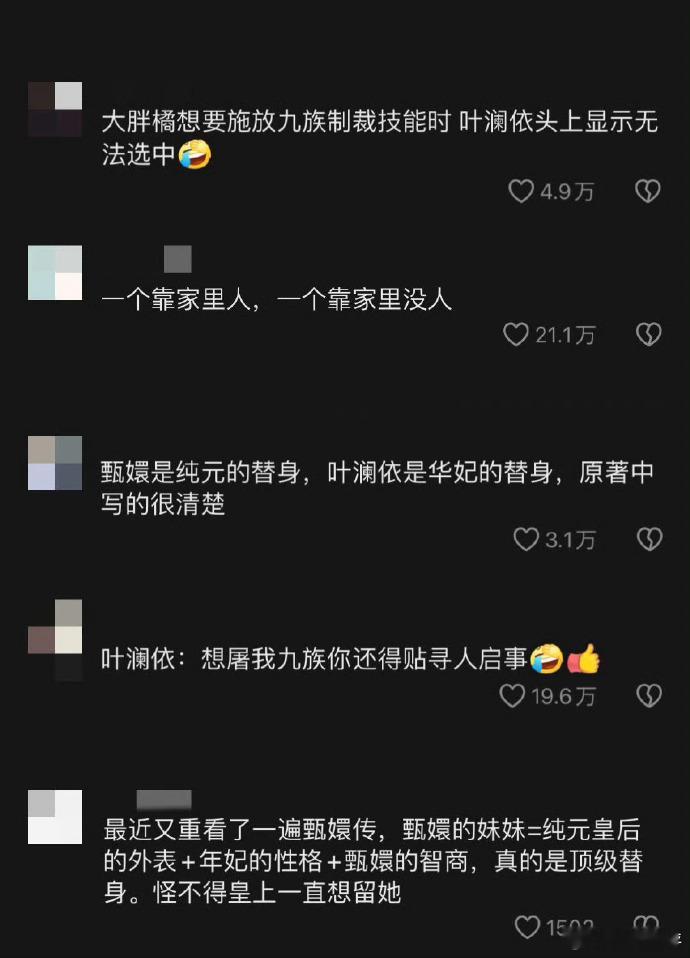Like the last comment about 甄嬛传
Image resolution: width=690 pixels, height=958 pixels.
(527, 927)
